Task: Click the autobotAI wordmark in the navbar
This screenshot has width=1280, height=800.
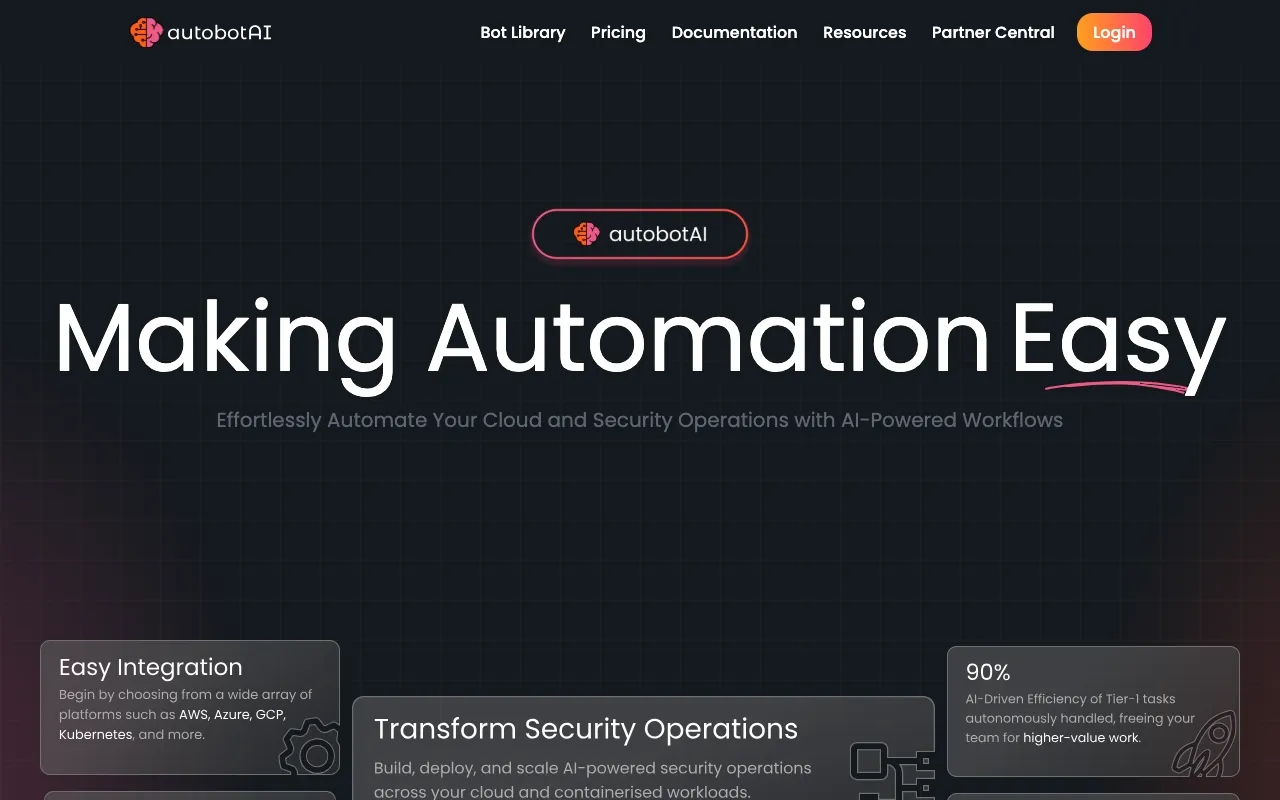Action: click(x=219, y=32)
